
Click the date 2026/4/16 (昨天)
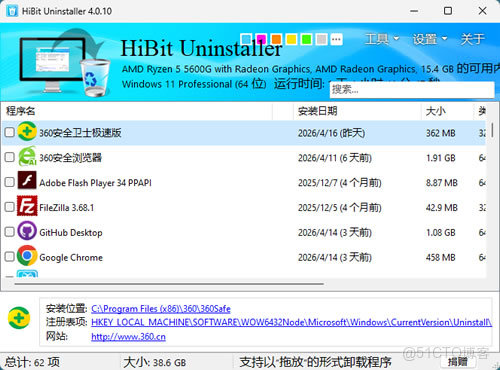[x=331, y=133]
